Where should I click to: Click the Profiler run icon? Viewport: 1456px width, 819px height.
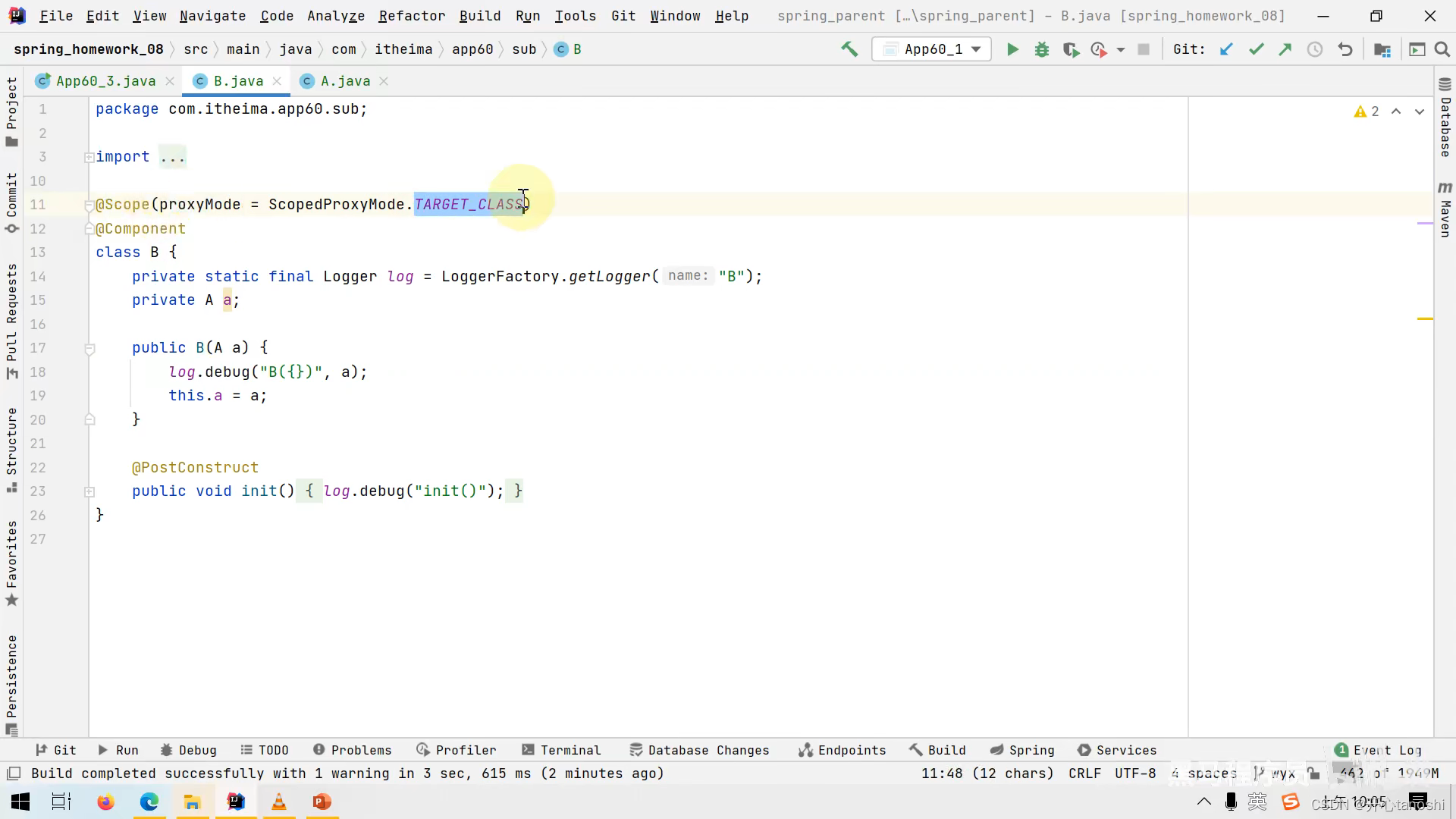point(1098,49)
